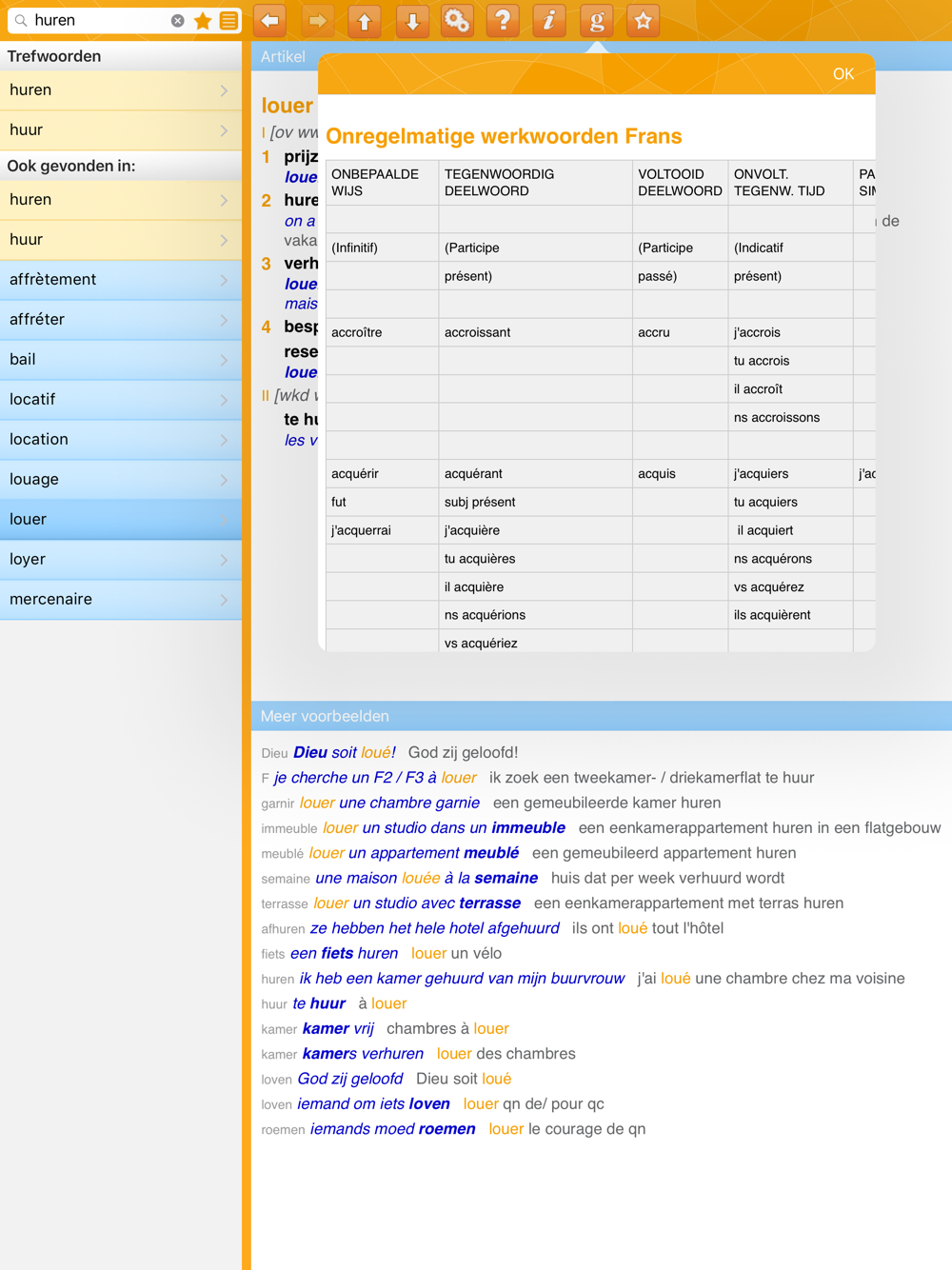Click 'louer une chambre garnie' example
This screenshot has width=952, height=1270.
pyautogui.click(x=389, y=803)
